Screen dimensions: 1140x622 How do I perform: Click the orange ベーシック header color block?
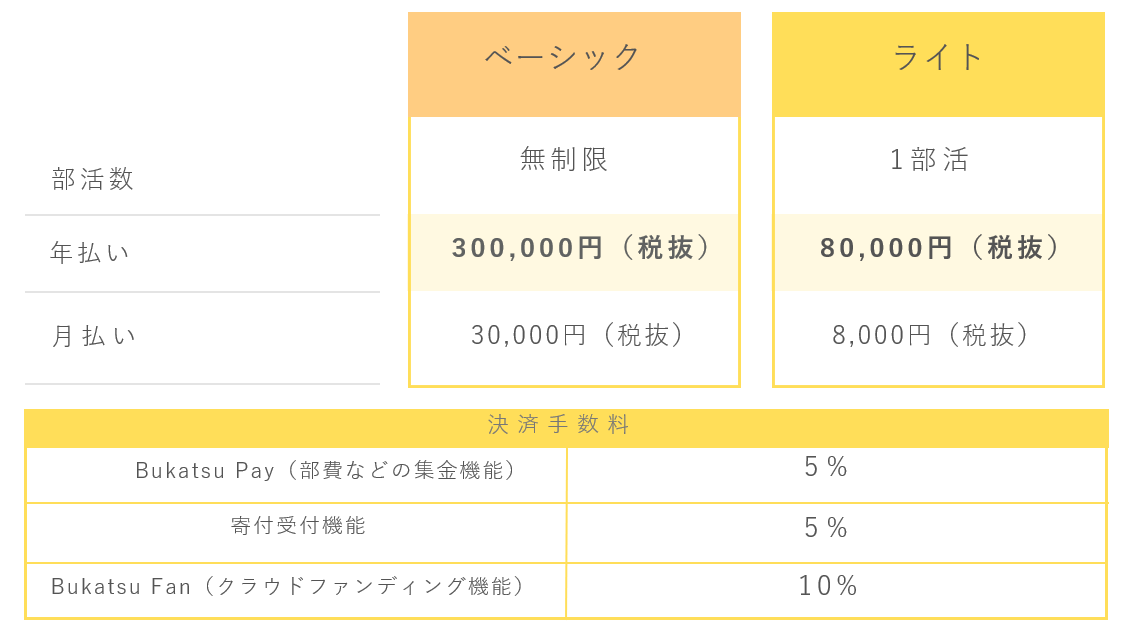[574, 64]
